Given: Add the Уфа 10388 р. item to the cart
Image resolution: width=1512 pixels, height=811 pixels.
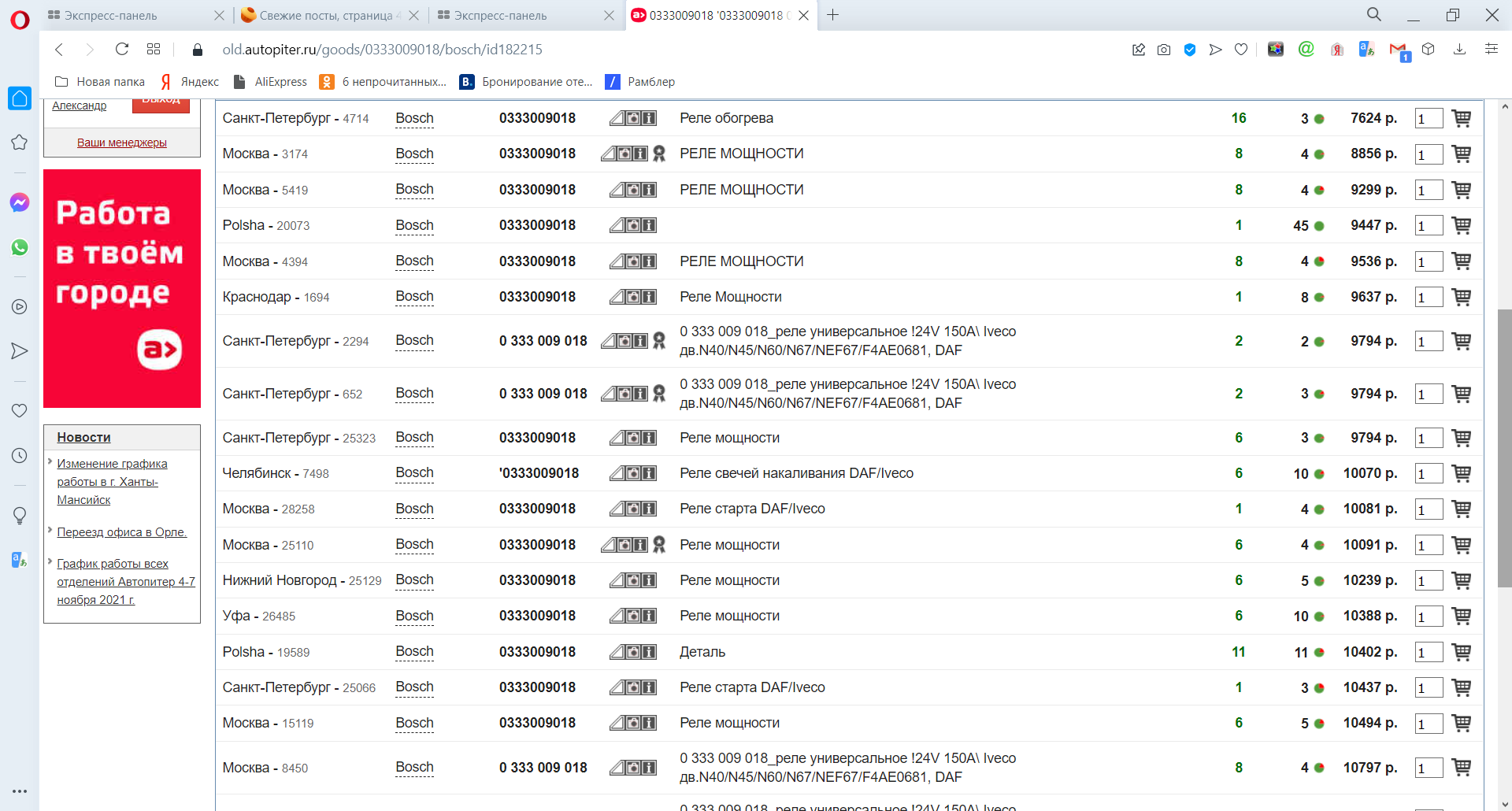Looking at the screenshot, I should (x=1462, y=616).
